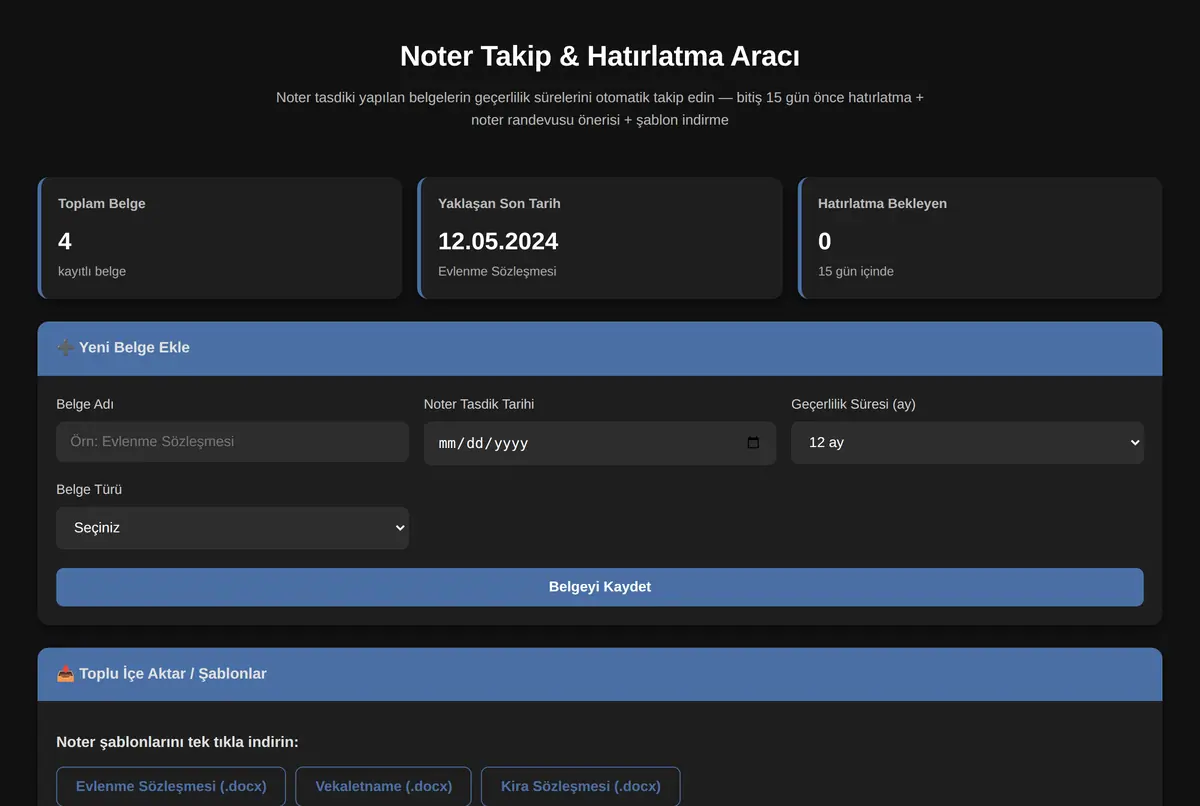
Task: Download the Vekaletname (.docx) template
Action: 384,786
